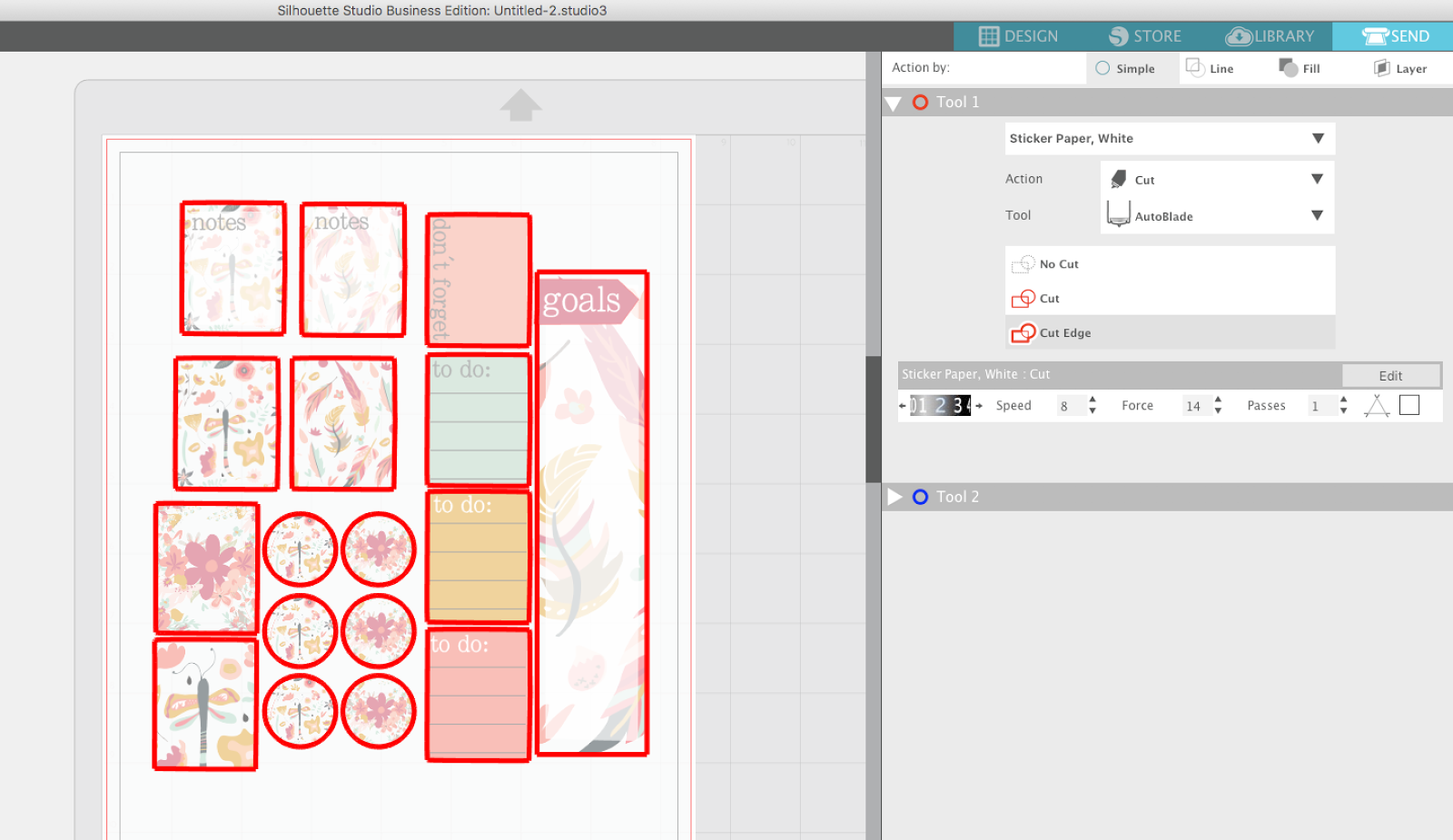
Task: Choose the No Cut option
Action: (x=1170, y=264)
